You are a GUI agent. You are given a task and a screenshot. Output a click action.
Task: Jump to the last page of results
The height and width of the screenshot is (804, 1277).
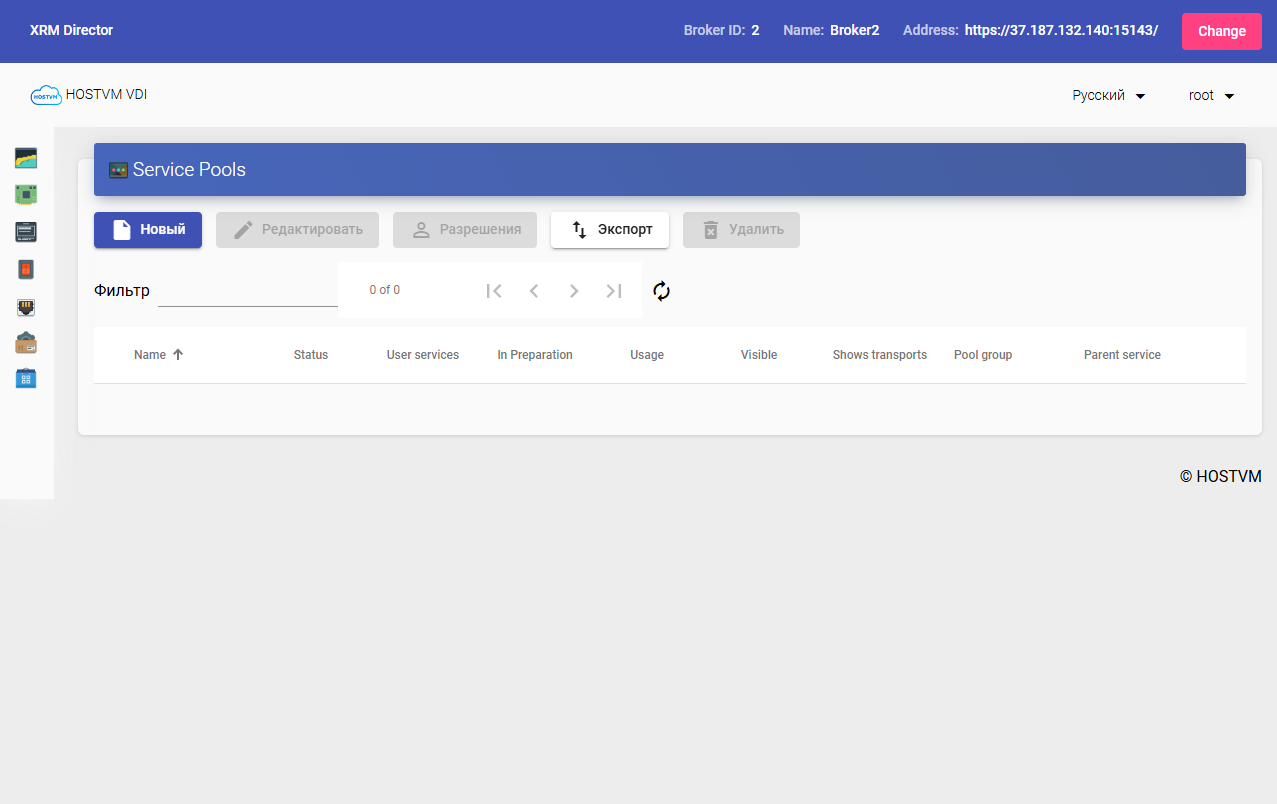click(x=614, y=291)
